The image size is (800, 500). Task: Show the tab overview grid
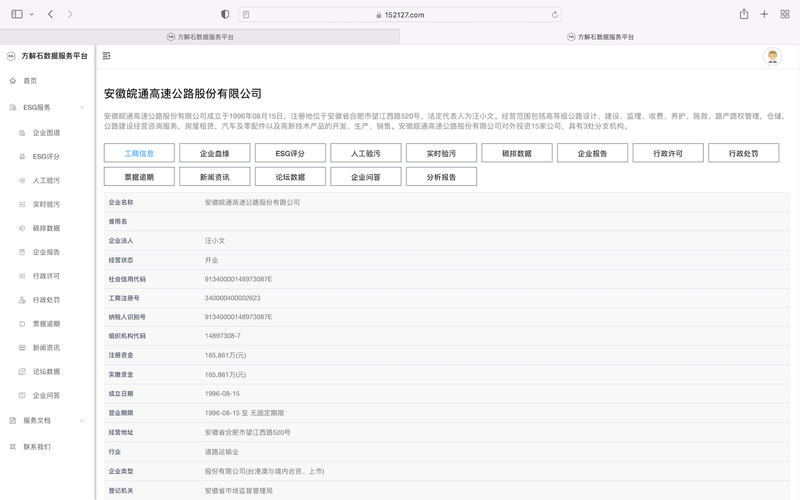click(785, 14)
